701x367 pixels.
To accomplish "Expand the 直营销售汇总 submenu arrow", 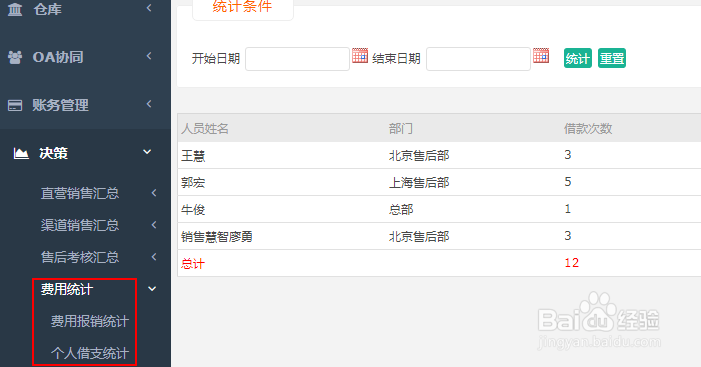I will [x=154, y=193].
